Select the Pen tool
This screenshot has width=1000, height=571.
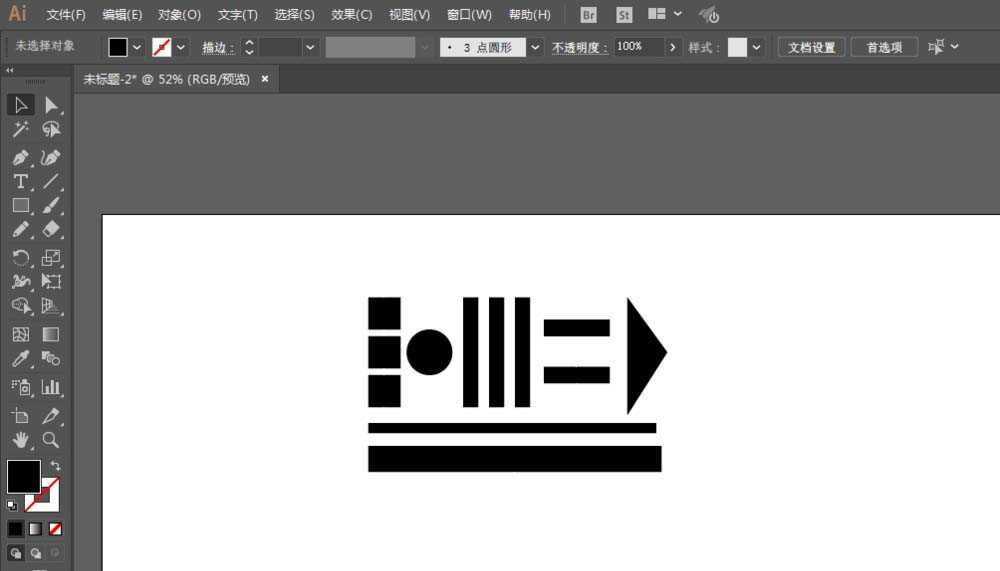tap(20, 157)
